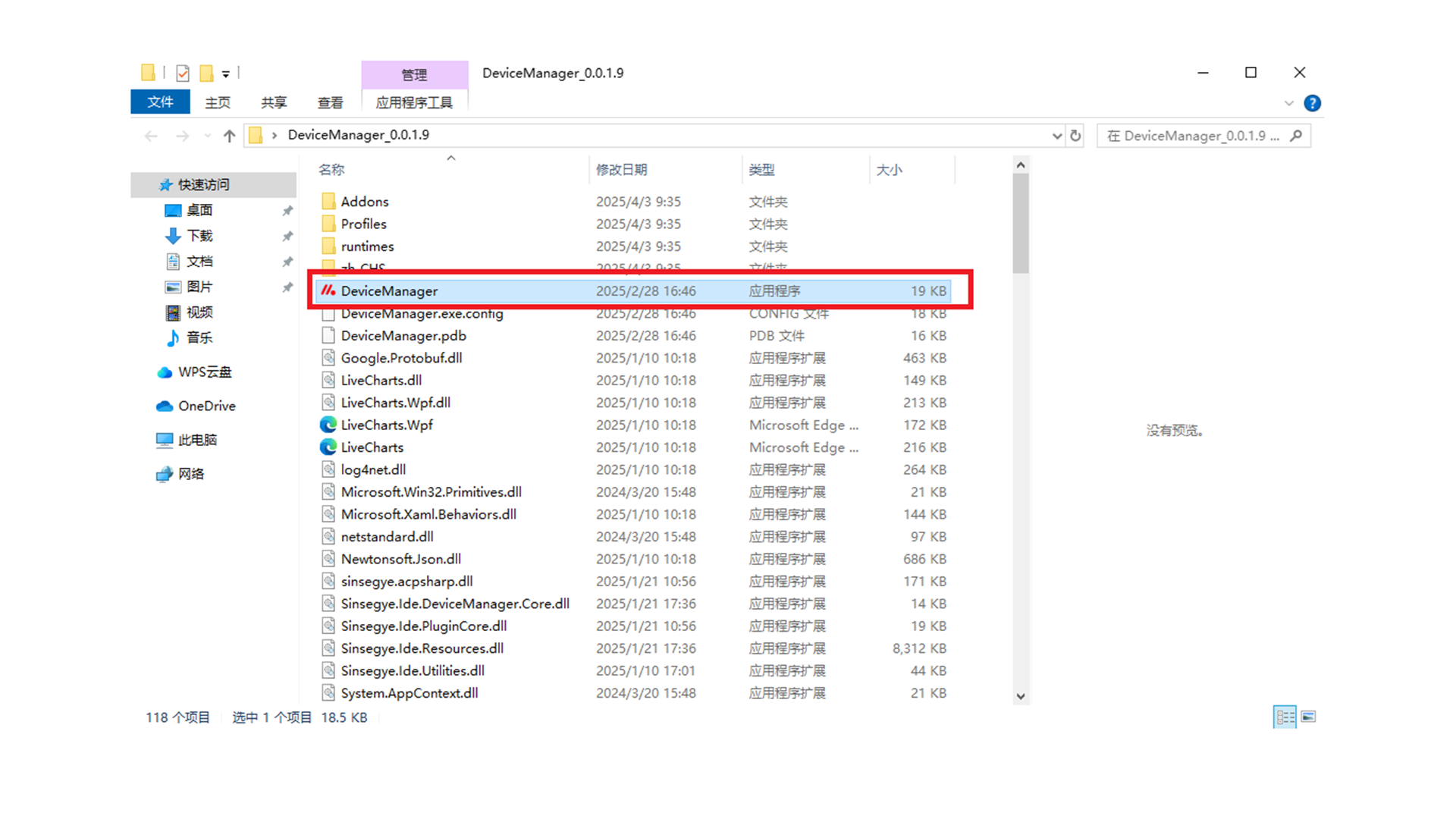Expand the address bar history dropdown
The width and height of the screenshot is (1456, 819).
point(1056,136)
